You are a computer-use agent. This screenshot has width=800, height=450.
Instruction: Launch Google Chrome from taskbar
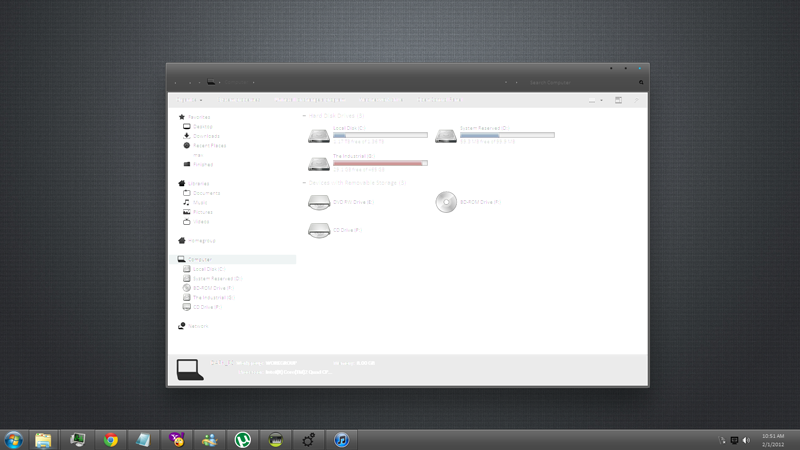coord(111,440)
